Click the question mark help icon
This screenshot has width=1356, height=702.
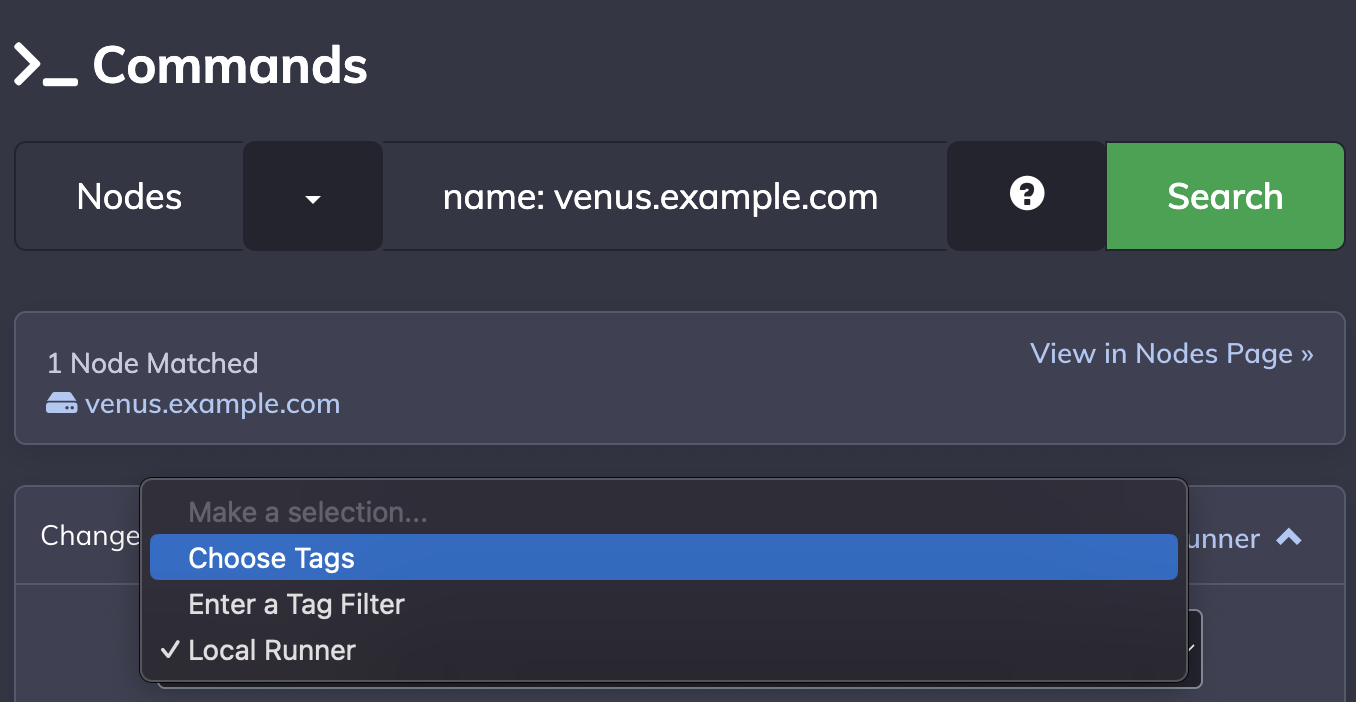[1027, 194]
